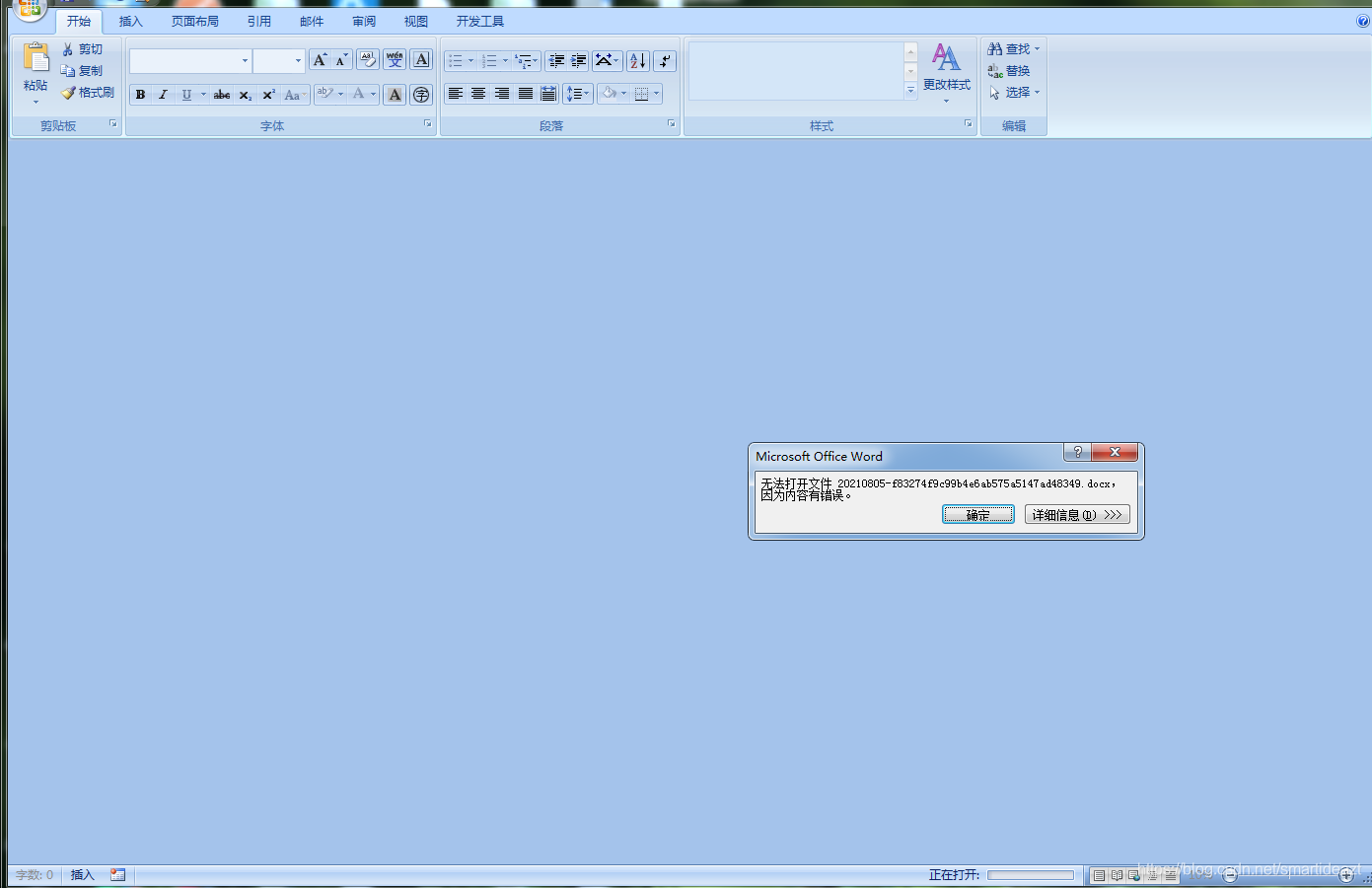Open the Clipboard pane launcher
This screenshot has height=888, width=1372.
coord(113,124)
